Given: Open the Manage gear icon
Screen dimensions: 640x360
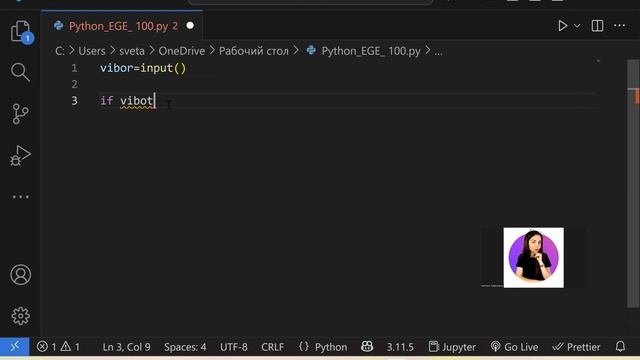Looking at the screenshot, I should click(x=20, y=316).
